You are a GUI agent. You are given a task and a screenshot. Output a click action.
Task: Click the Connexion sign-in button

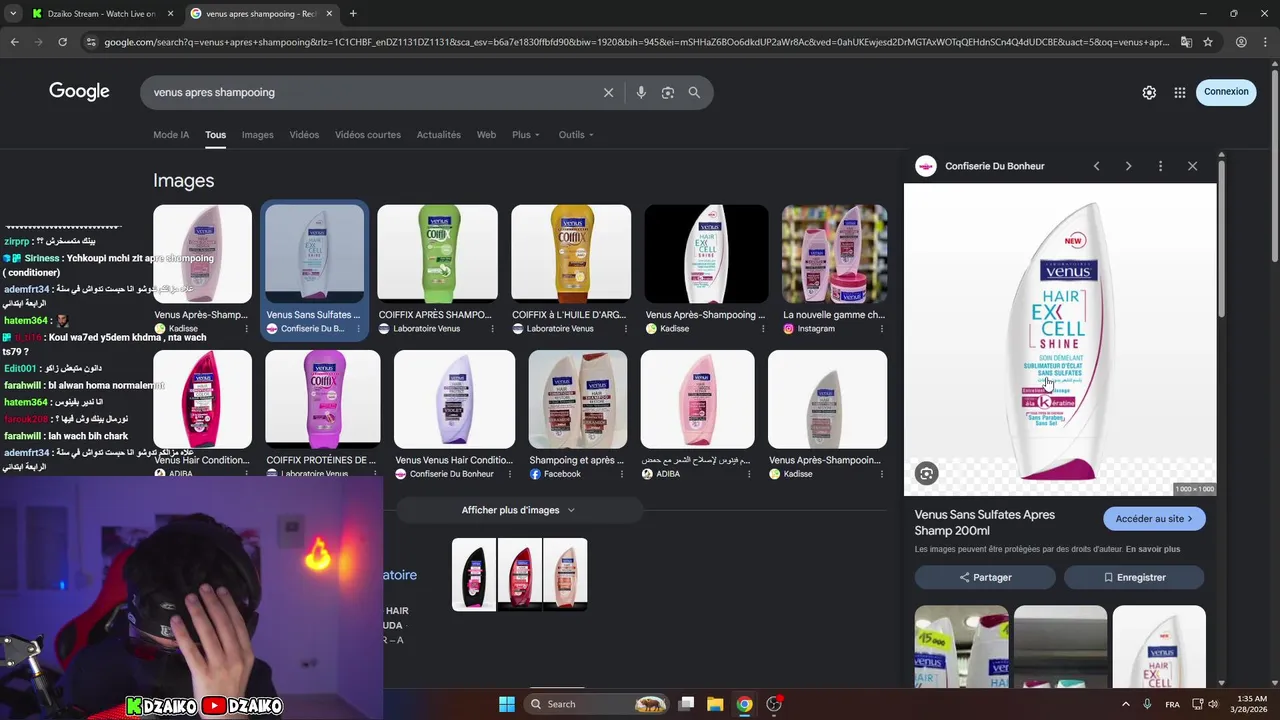[1226, 92]
